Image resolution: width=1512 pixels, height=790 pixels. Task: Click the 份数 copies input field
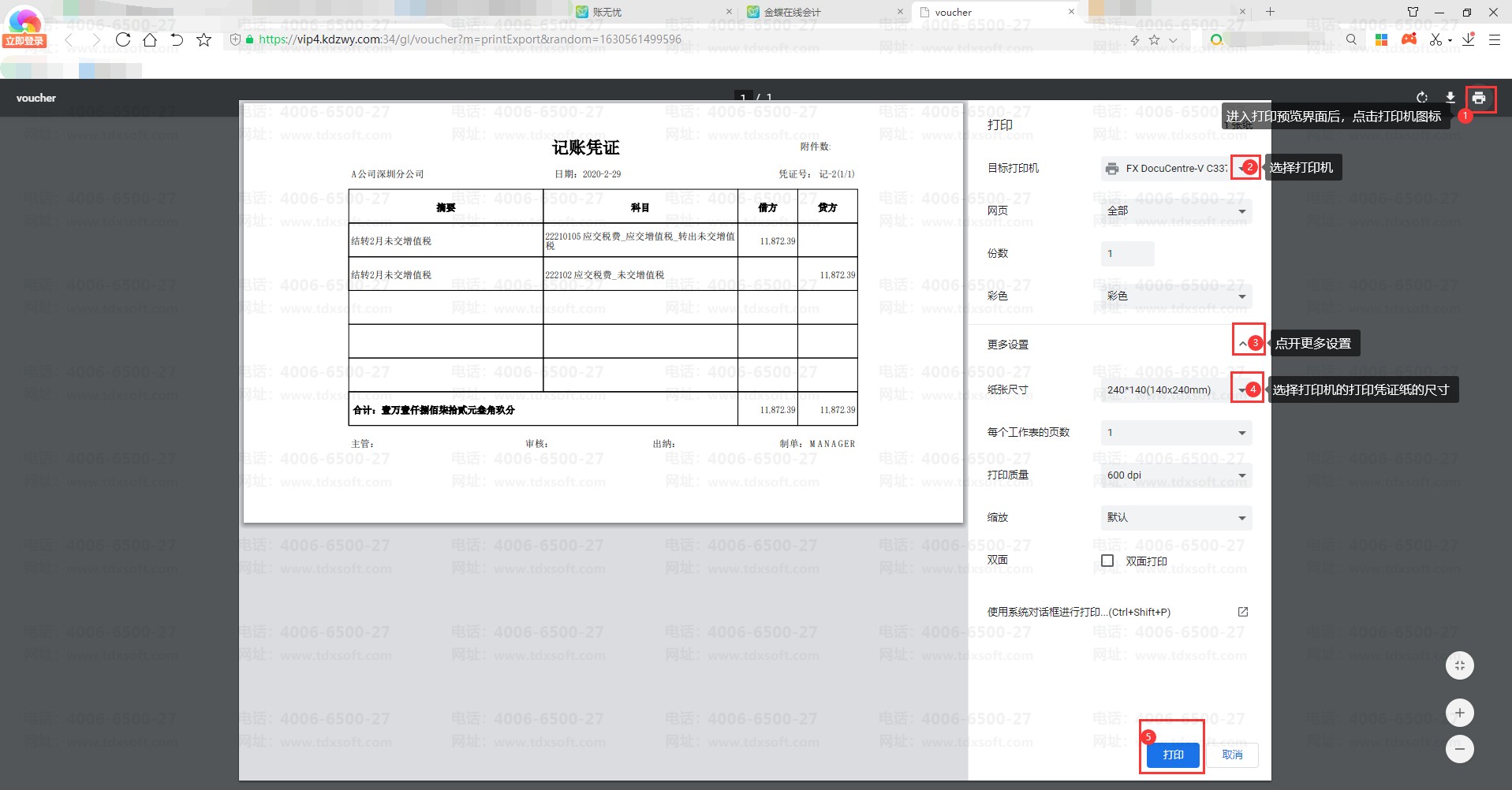pyautogui.click(x=1126, y=254)
